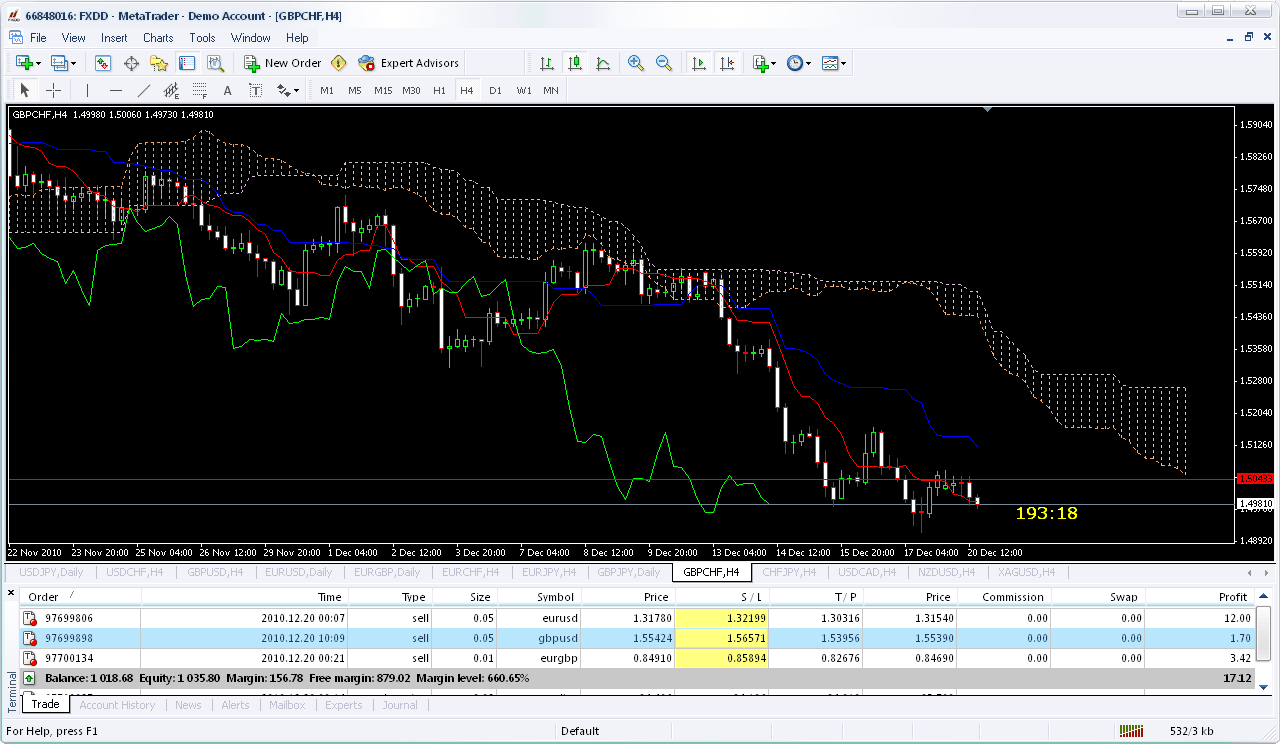Open the Templates icon
Viewport: 1280px width, 744px height.
click(x=830, y=63)
